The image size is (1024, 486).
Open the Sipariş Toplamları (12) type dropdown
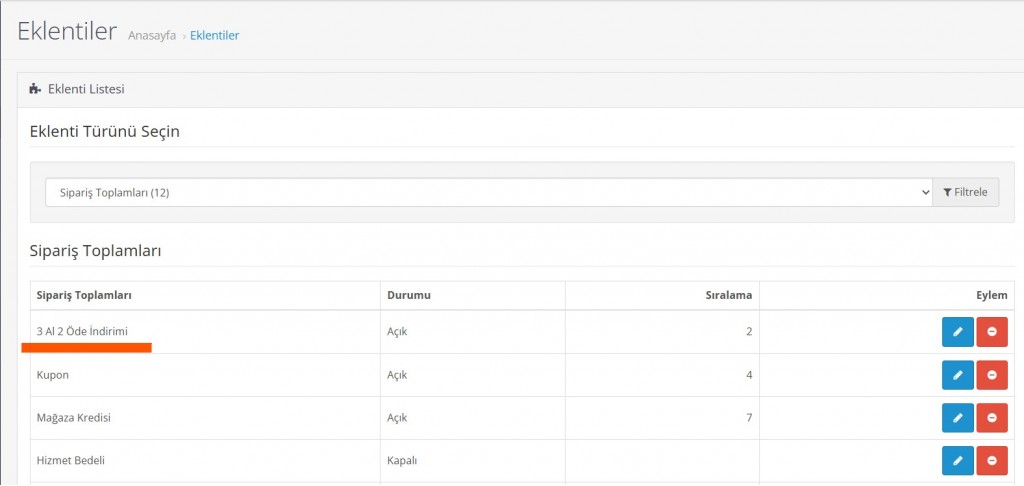(x=488, y=192)
